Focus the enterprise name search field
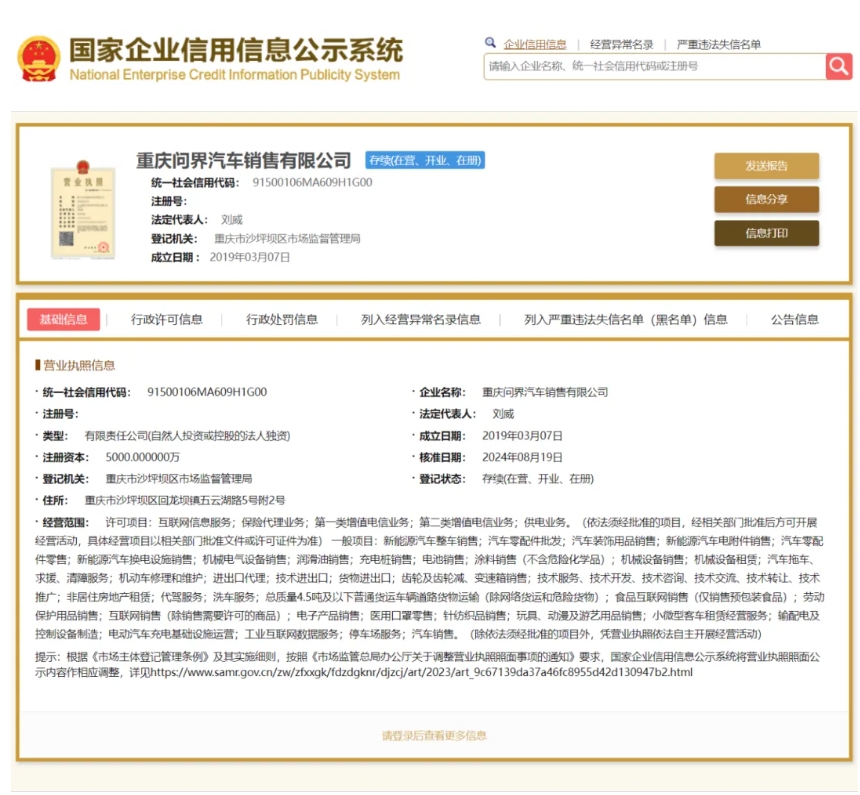860x795 pixels. click(655, 66)
